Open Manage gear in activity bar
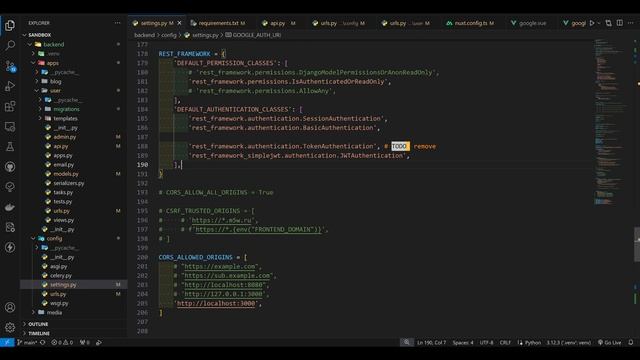This screenshot has height=360, width=640. pyautogui.click(x=10, y=327)
